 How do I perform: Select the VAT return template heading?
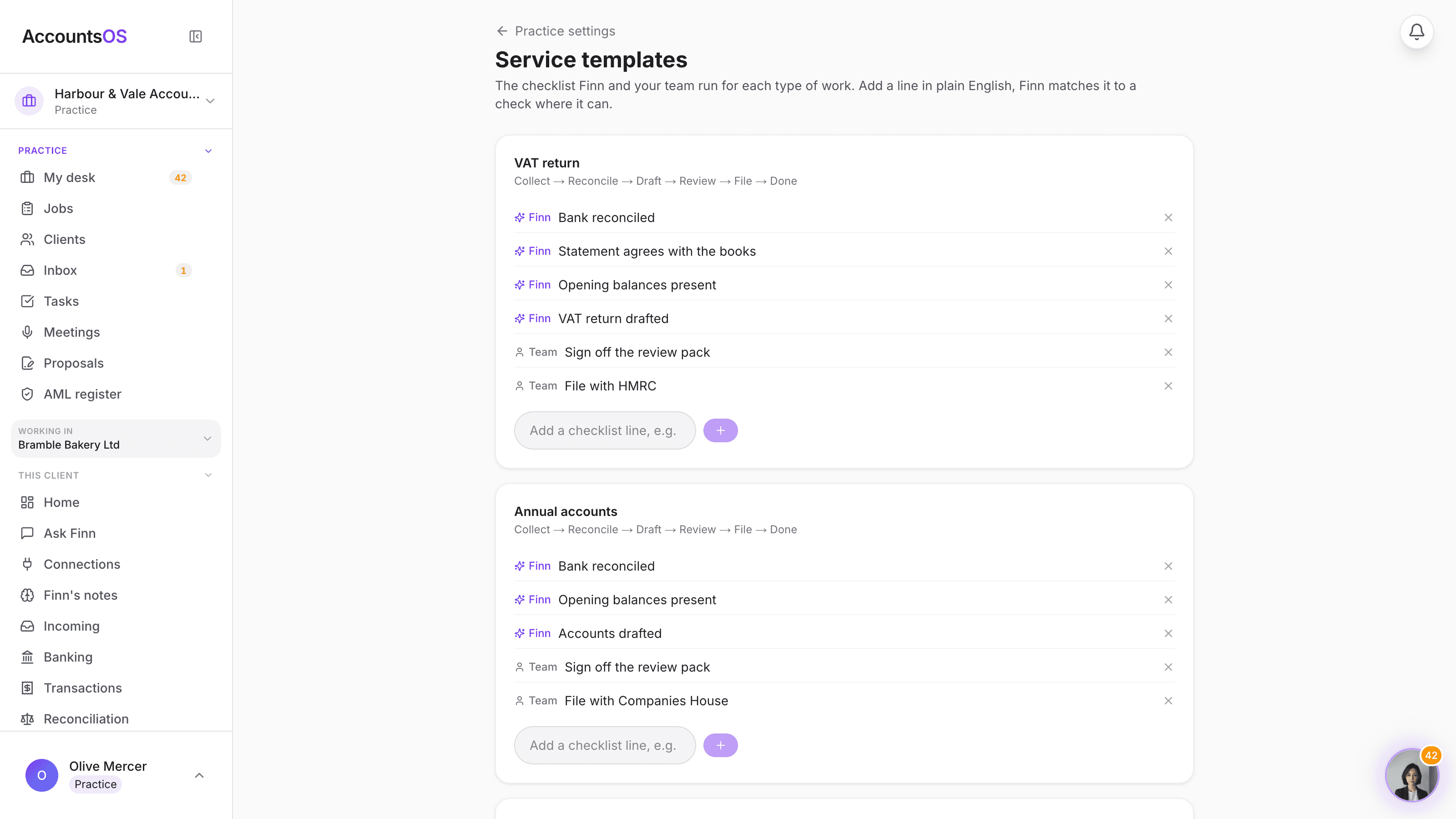coord(546,163)
